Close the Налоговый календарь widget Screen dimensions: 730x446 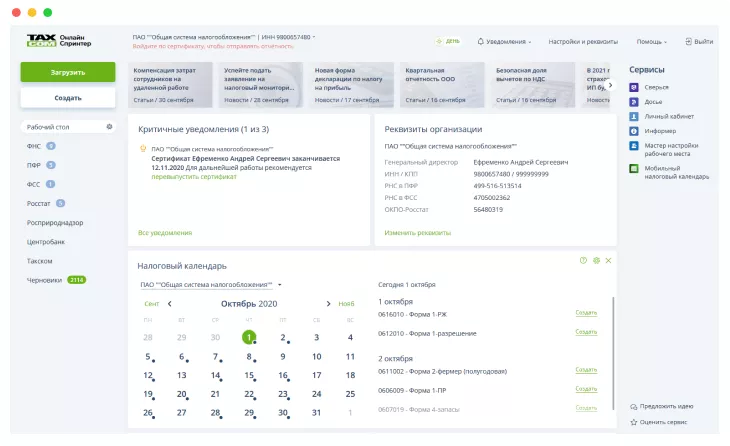[x=608, y=261]
